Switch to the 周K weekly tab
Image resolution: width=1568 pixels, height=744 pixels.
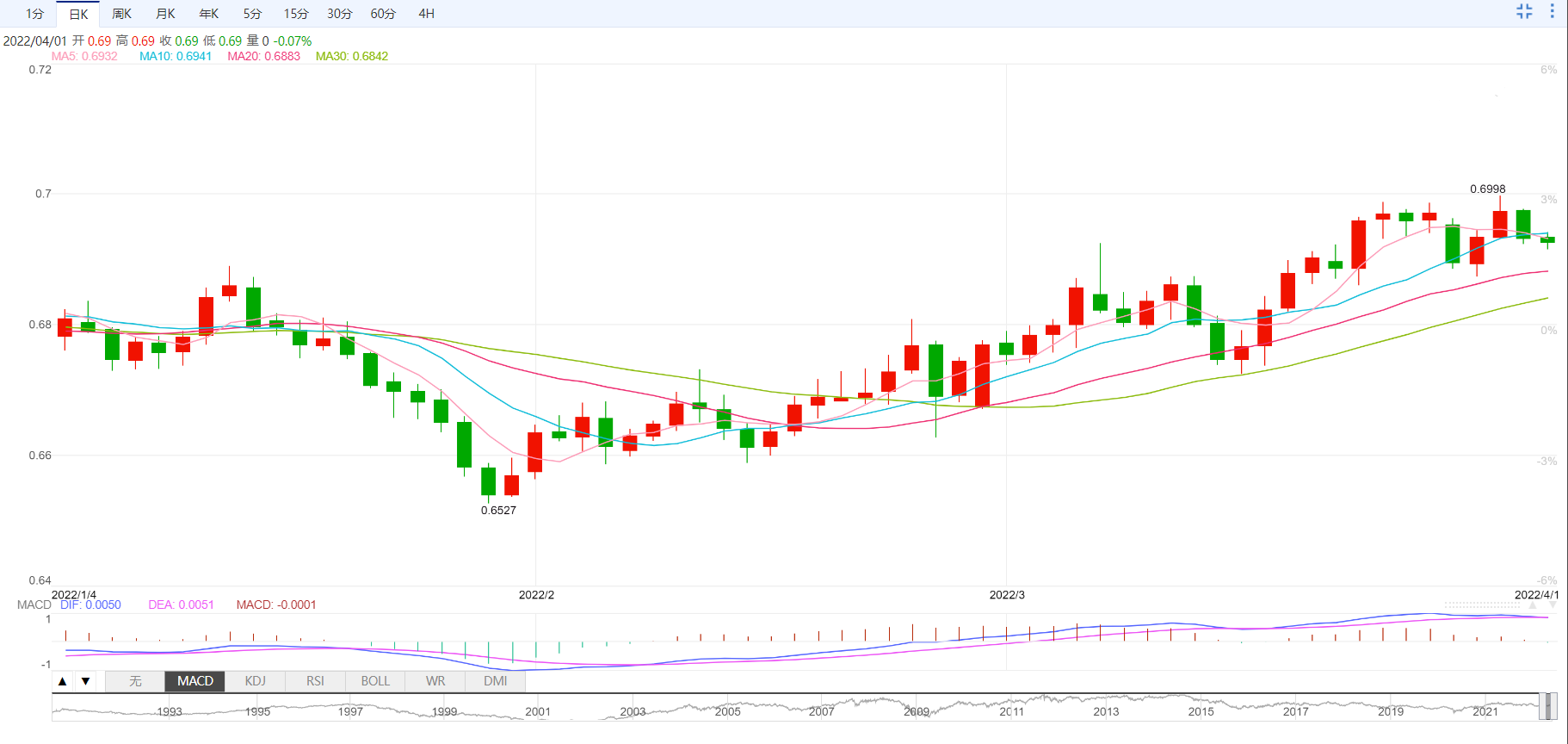(x=122, y=14)
